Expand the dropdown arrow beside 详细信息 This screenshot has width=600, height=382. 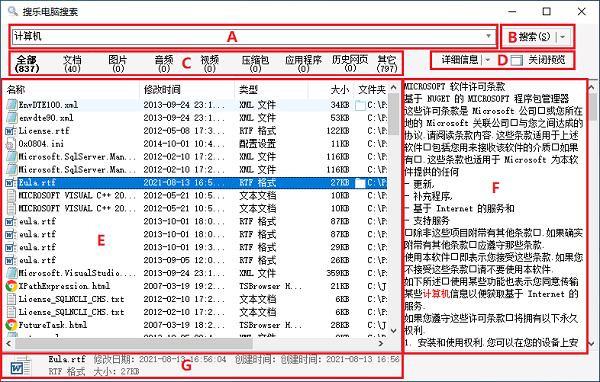488,60
